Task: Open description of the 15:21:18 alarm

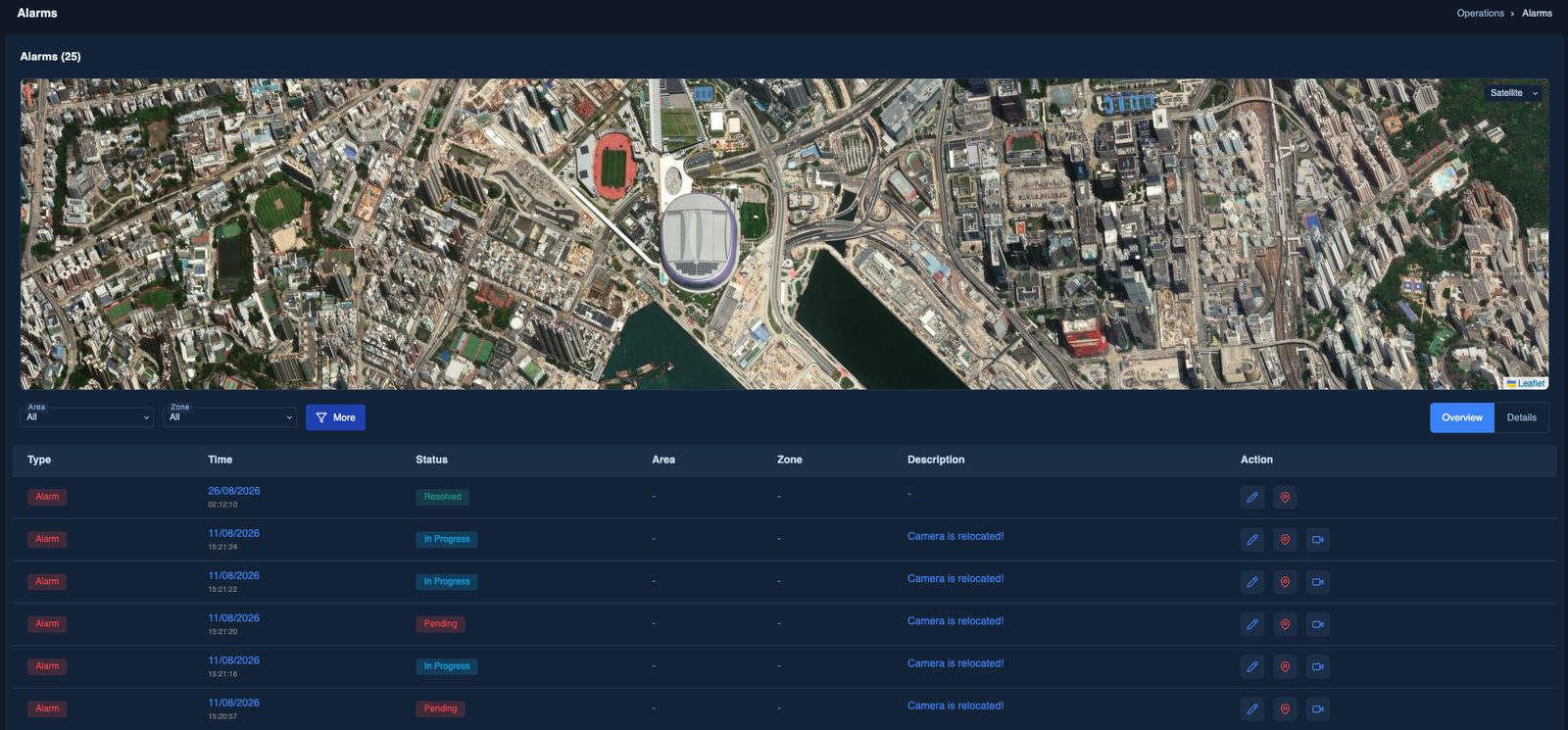Action: [x=955, y=663]
